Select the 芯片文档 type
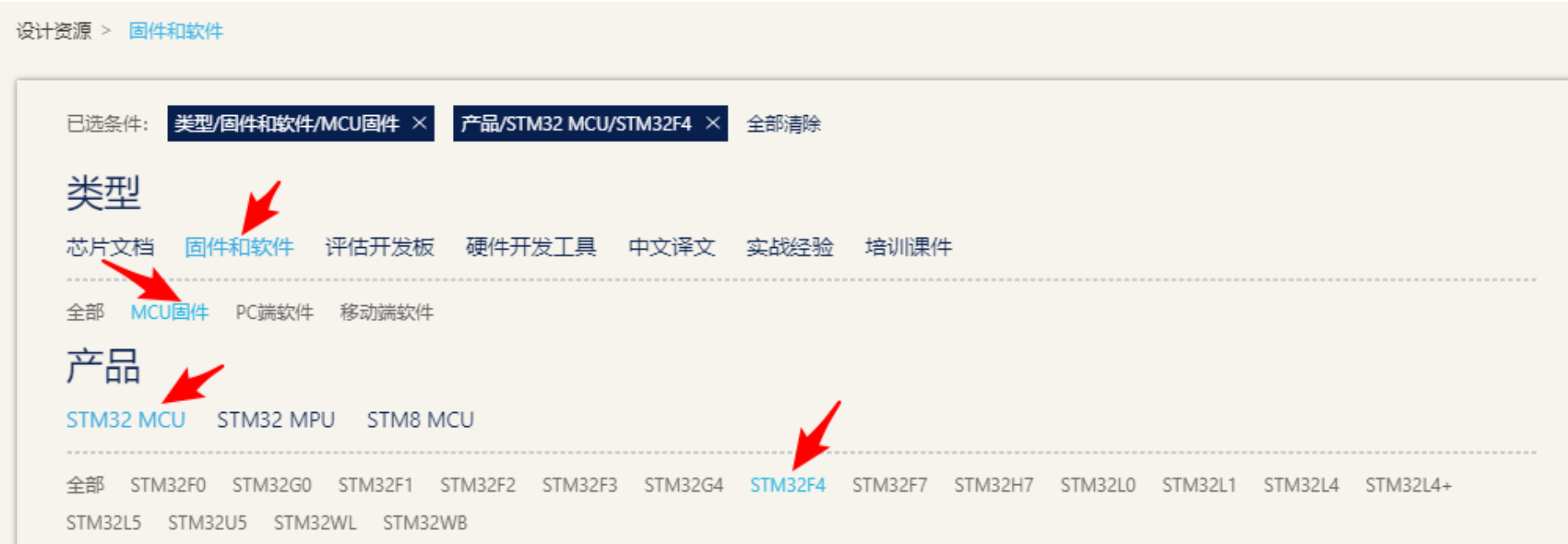1568x544 pixels. click(x=110, y=247)
